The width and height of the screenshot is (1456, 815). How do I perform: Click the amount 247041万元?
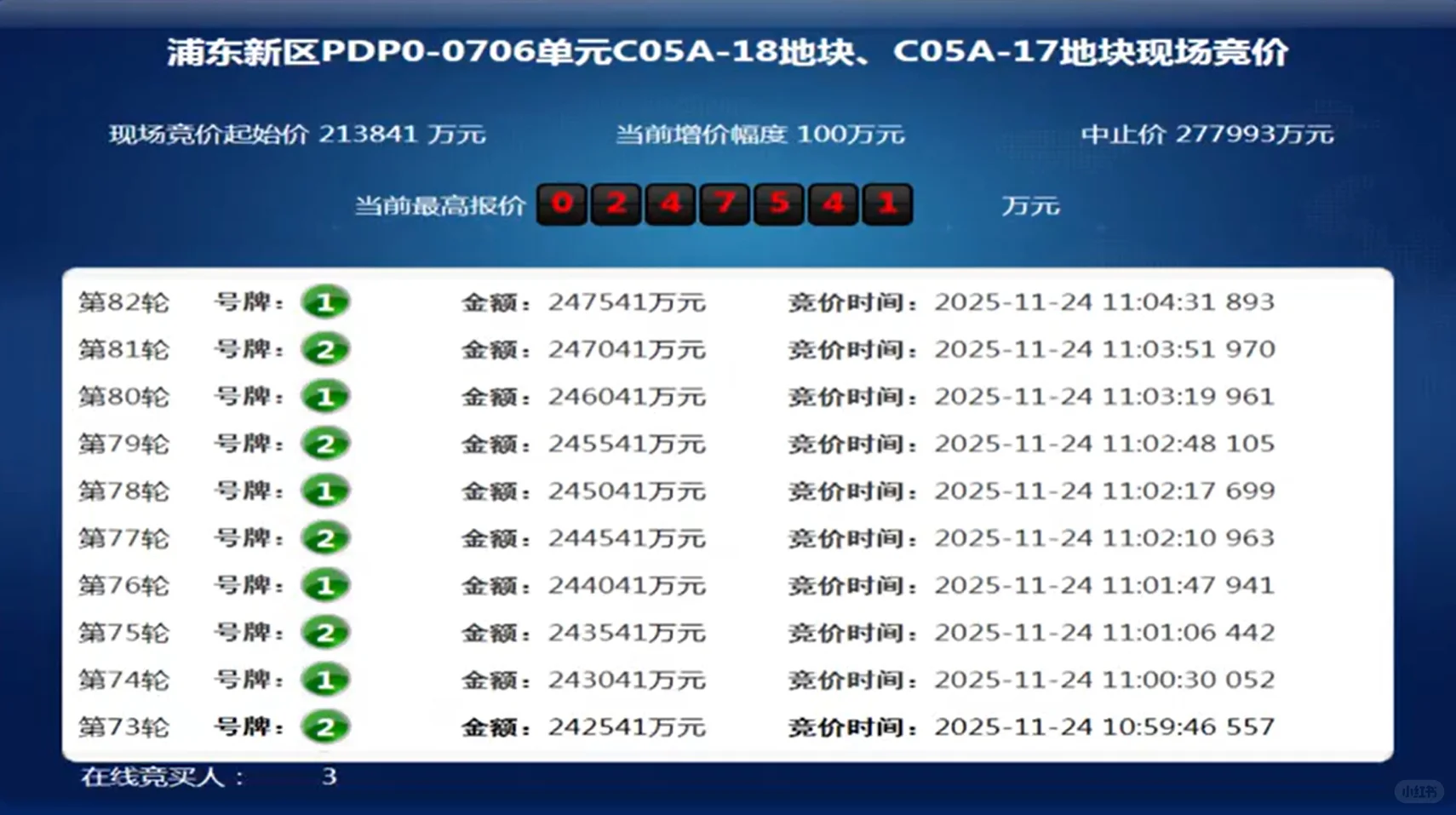click(627, 349)
